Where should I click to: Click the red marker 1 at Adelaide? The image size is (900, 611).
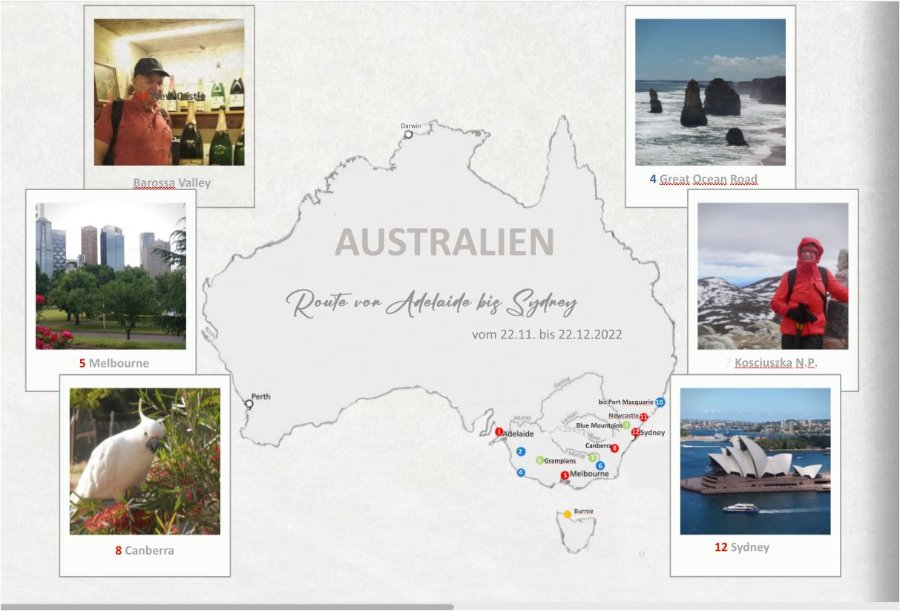(499, 431)
